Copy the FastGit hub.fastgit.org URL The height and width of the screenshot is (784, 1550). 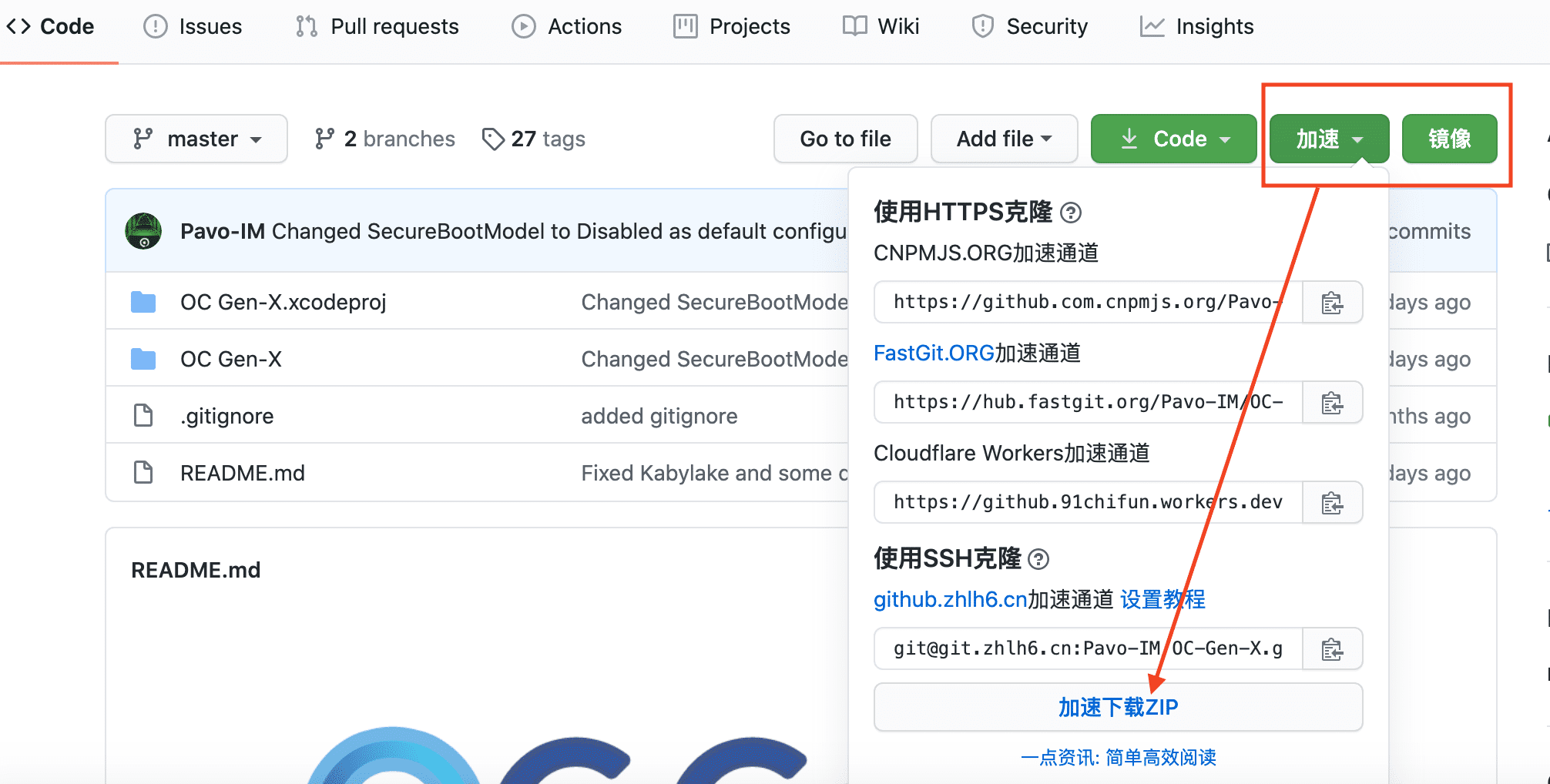click(x=1332, y=402)
